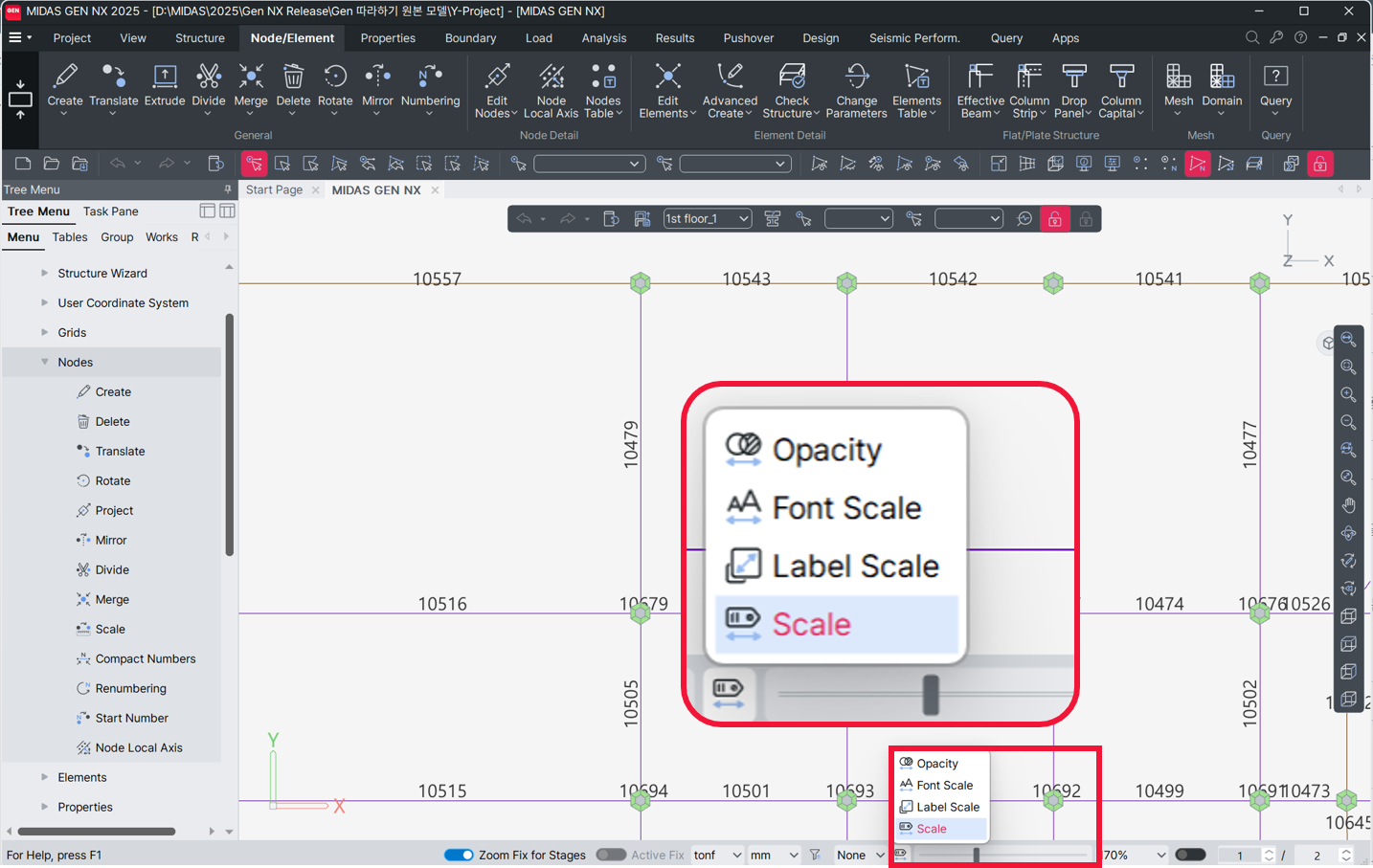Click the Extrude tool in the ribbon
The height and width of the screenshot is (868, 1373).
coord(165,85)
